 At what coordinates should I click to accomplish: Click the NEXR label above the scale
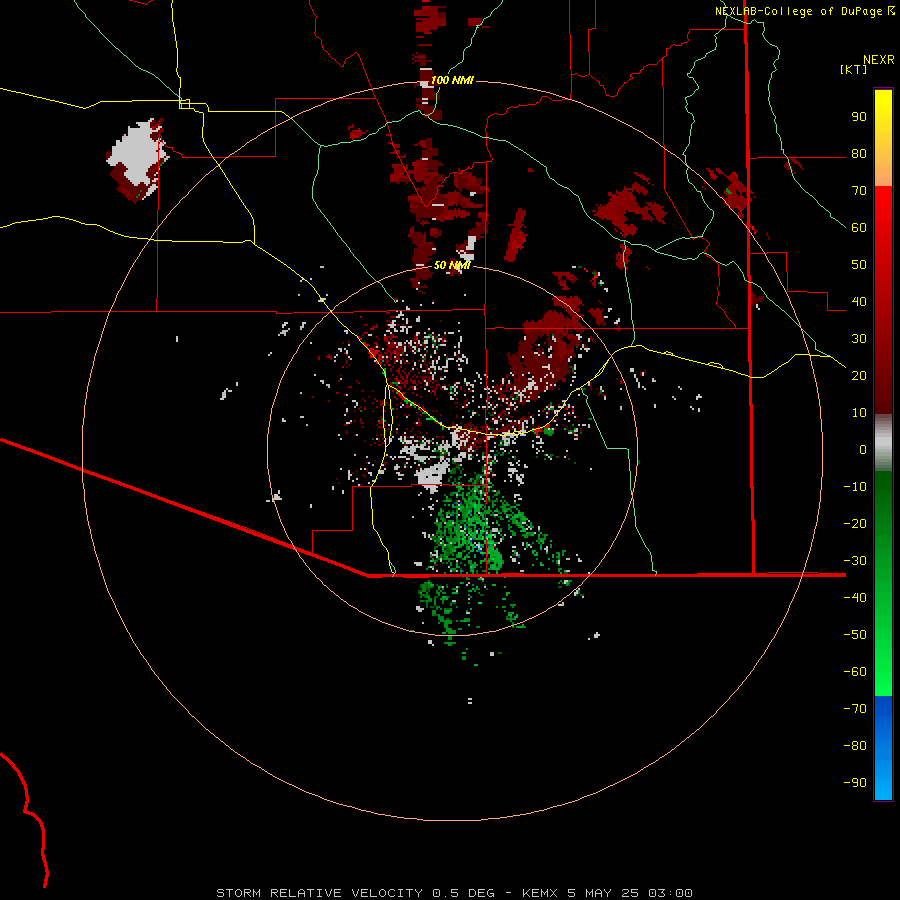tap(879, 60)
